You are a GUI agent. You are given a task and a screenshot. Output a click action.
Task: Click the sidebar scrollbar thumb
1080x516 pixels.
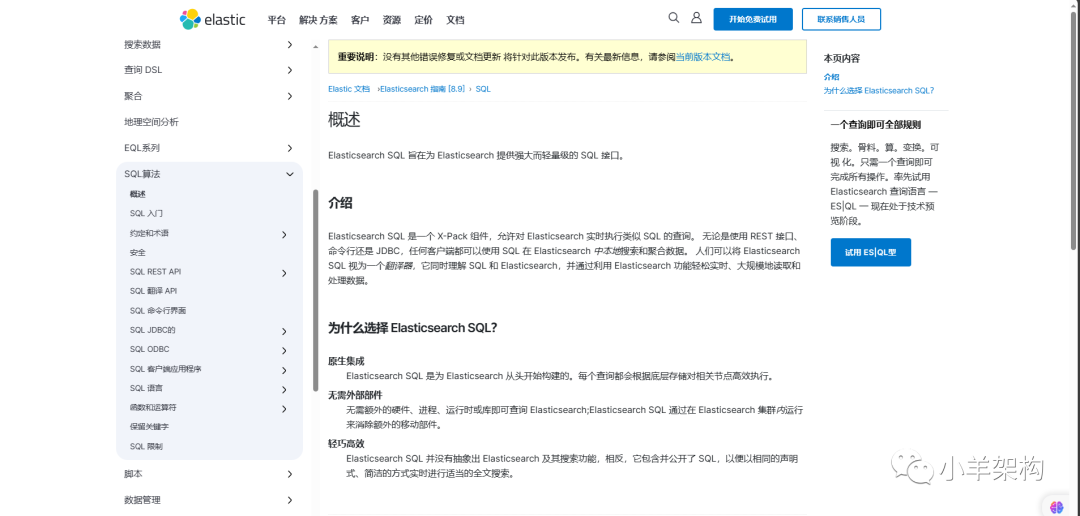(x=315, y=291)
